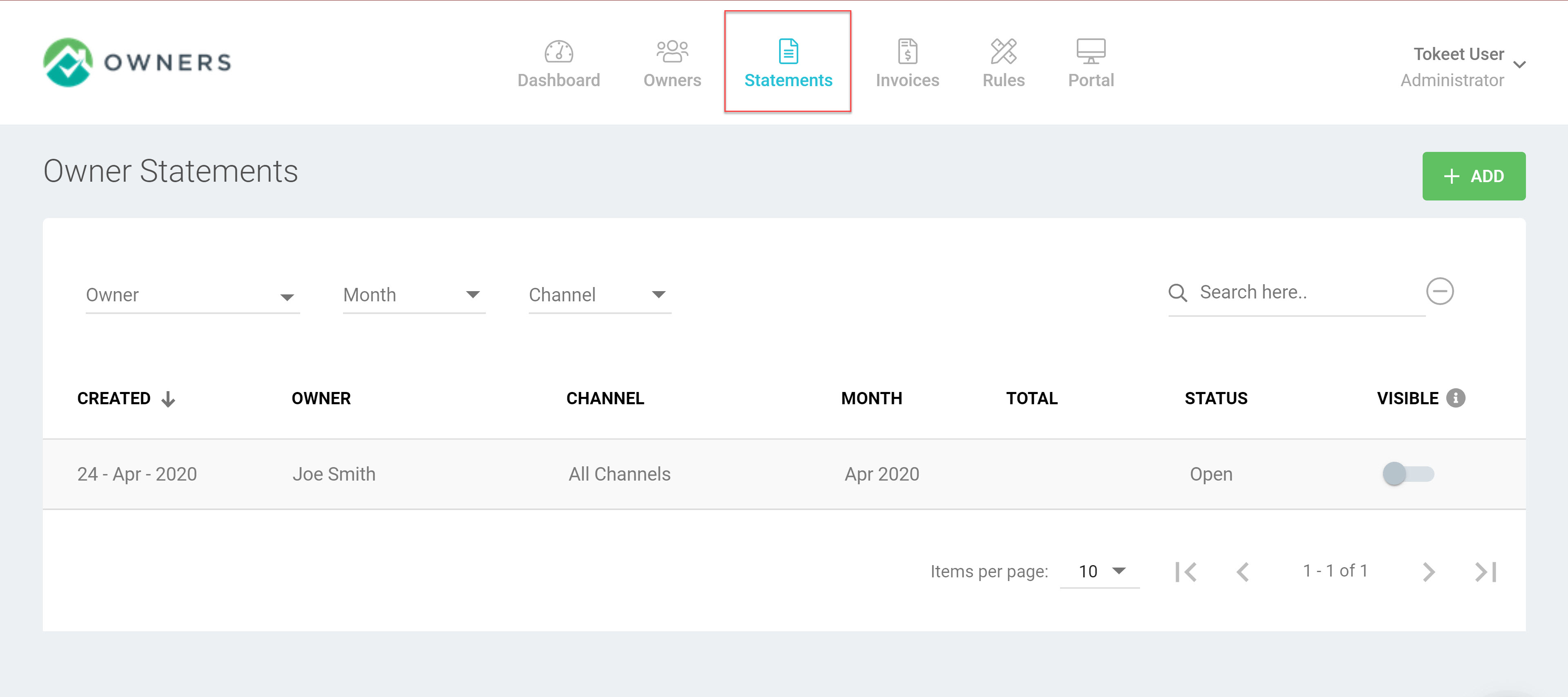This screenshot has height=697, width=1568.
Task: Go to first page
Action: (x=1185, y=572)
